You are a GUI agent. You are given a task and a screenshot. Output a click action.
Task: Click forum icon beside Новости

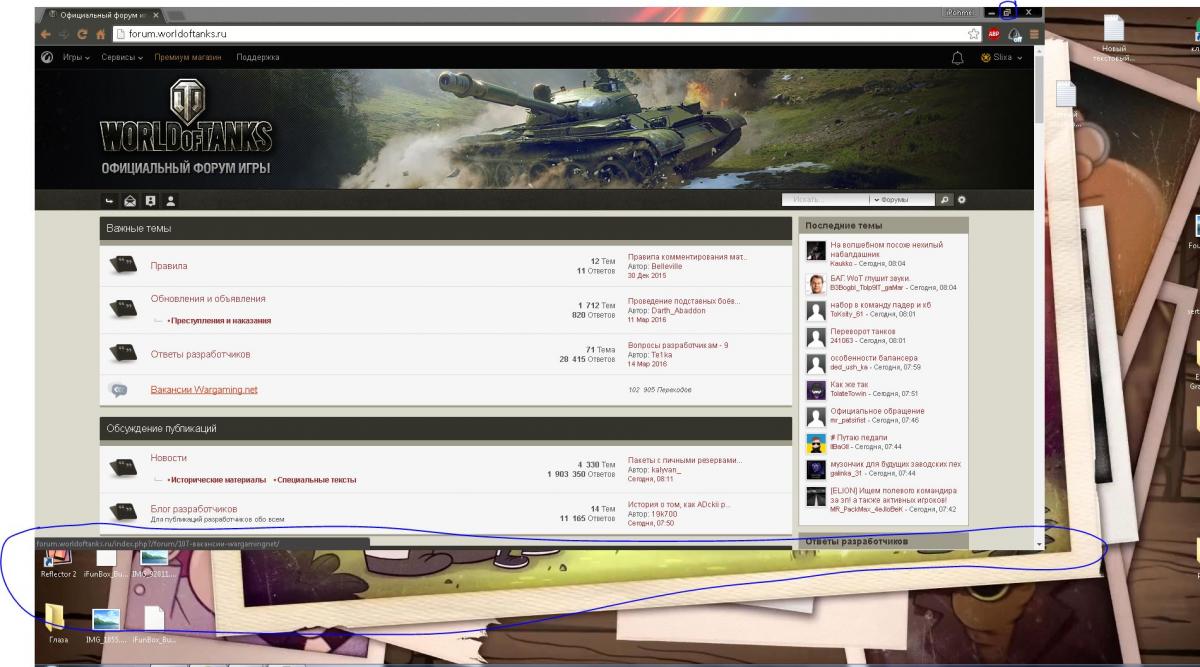click(x=122, y=466)
